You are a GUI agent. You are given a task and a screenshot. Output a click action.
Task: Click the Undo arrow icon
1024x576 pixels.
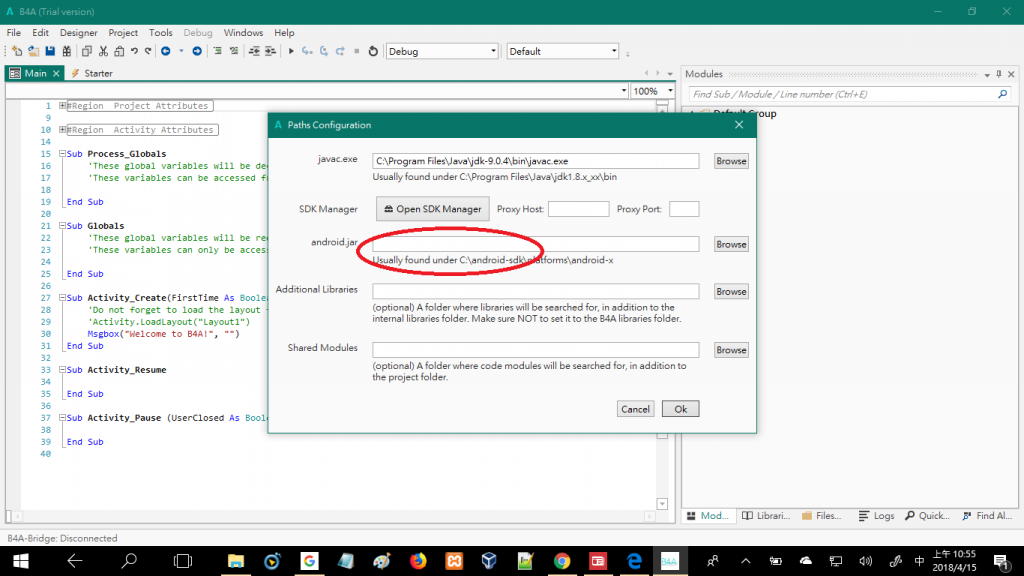(134, 51)
